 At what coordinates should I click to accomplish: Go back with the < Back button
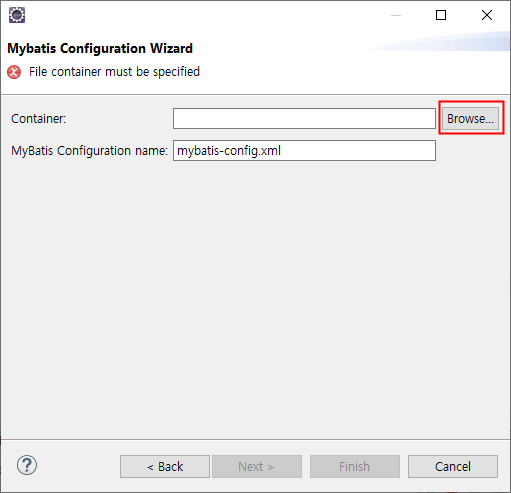coord(165,466)
